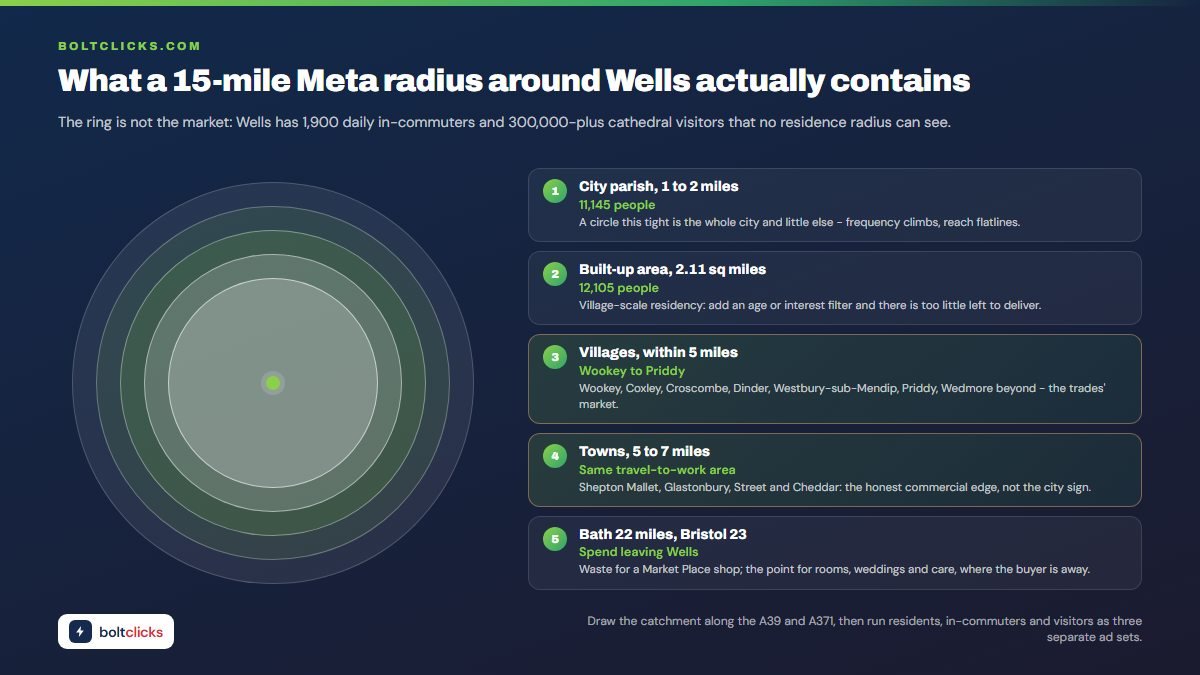Click the green number 1 badge
This screenshot has width=1200, height=675.
pos(554,191)
